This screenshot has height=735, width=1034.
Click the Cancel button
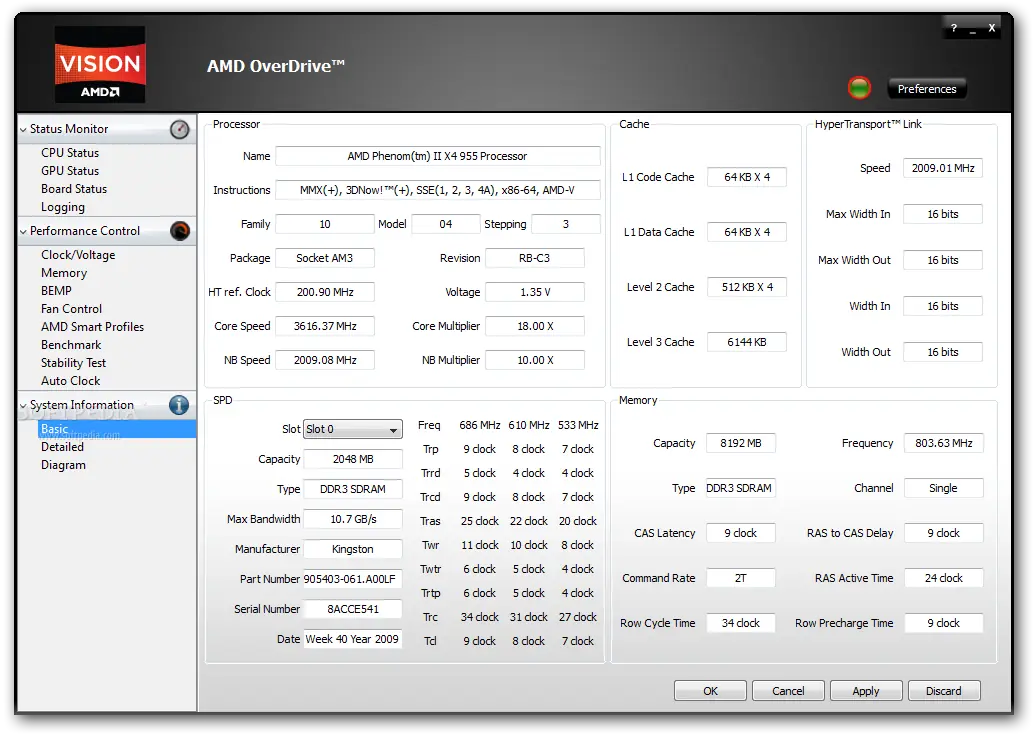pyautogui.click(x=788, y=691)
